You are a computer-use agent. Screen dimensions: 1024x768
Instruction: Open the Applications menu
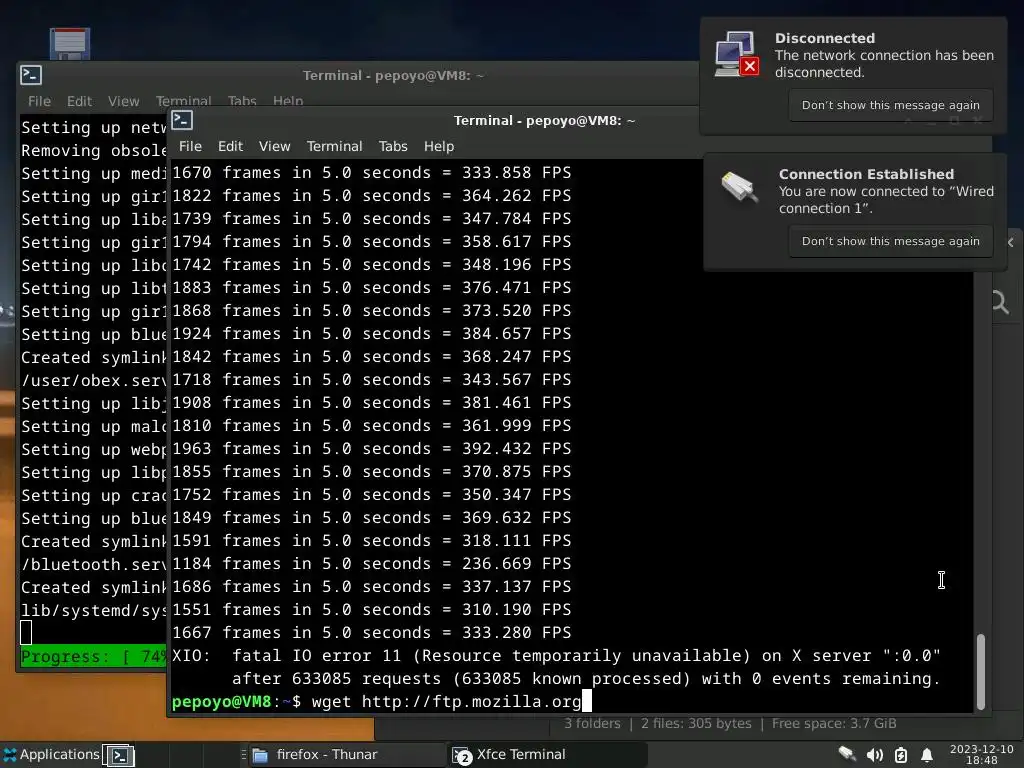(51, 755)
